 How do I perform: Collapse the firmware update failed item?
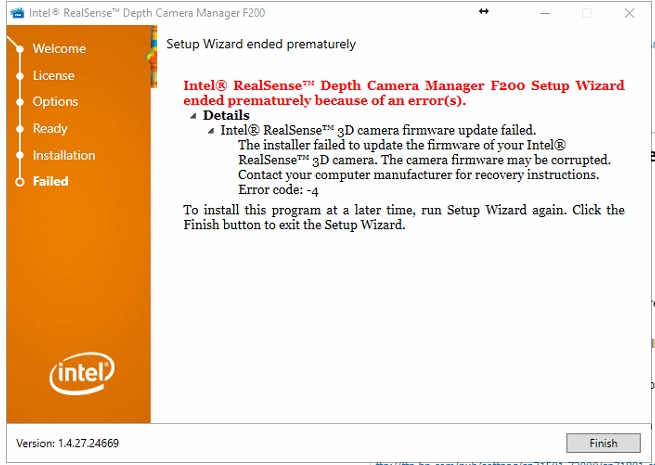pyautogui.click(x=211, y=131)
